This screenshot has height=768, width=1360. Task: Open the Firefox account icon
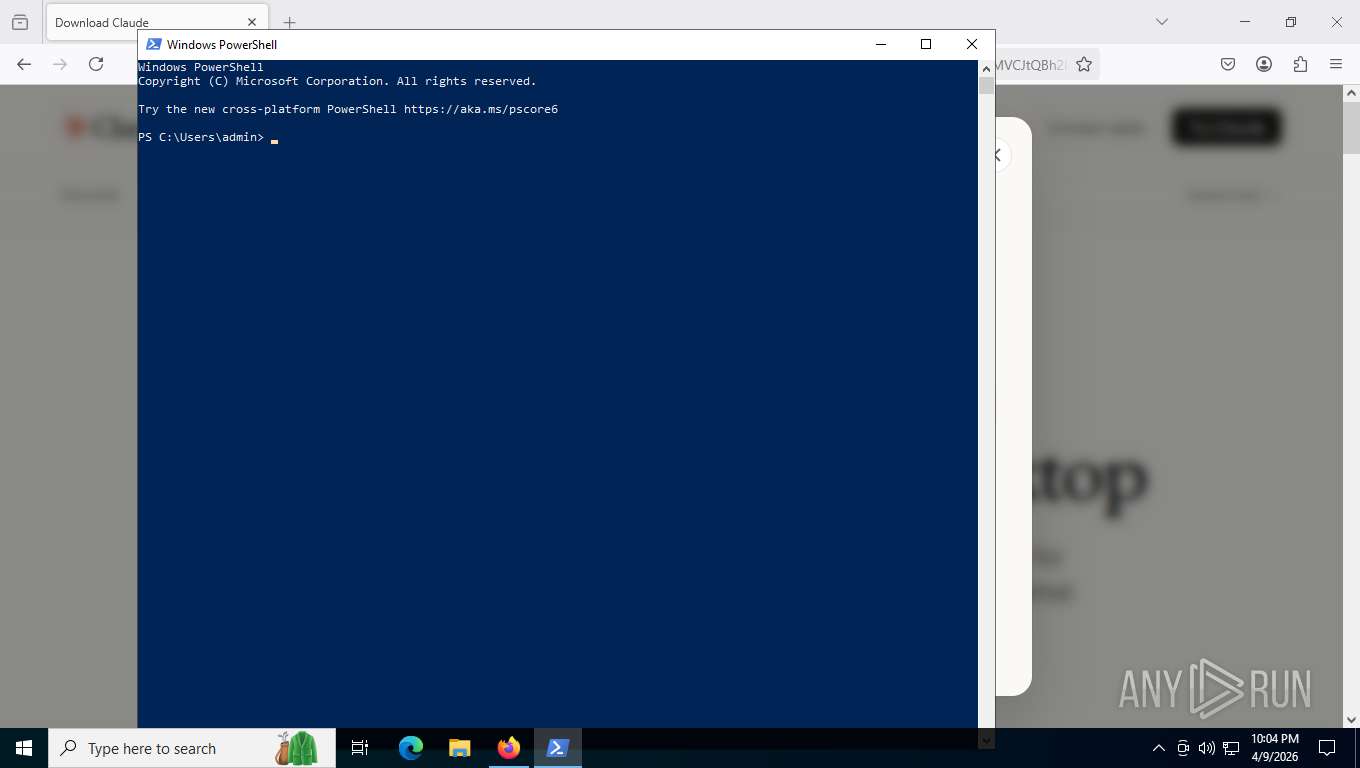click(1264, 64)
